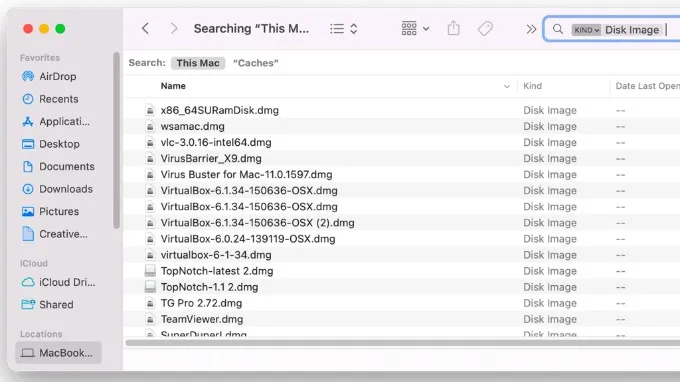The width and height of the screenshot is (680, 382).
Task: Click the horizontal scrollbar at bottom
Action: coord(402,343)
